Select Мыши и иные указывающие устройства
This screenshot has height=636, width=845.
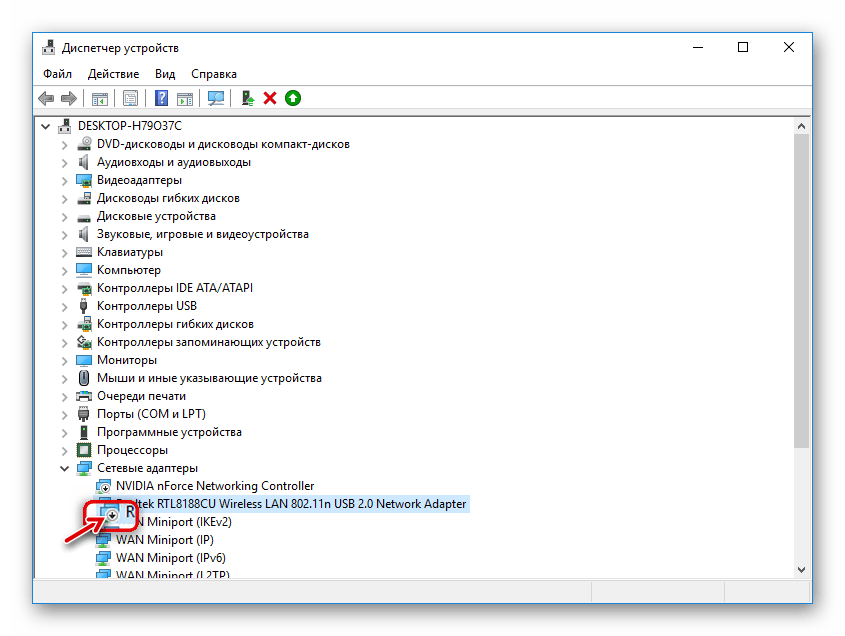(209, 378)
